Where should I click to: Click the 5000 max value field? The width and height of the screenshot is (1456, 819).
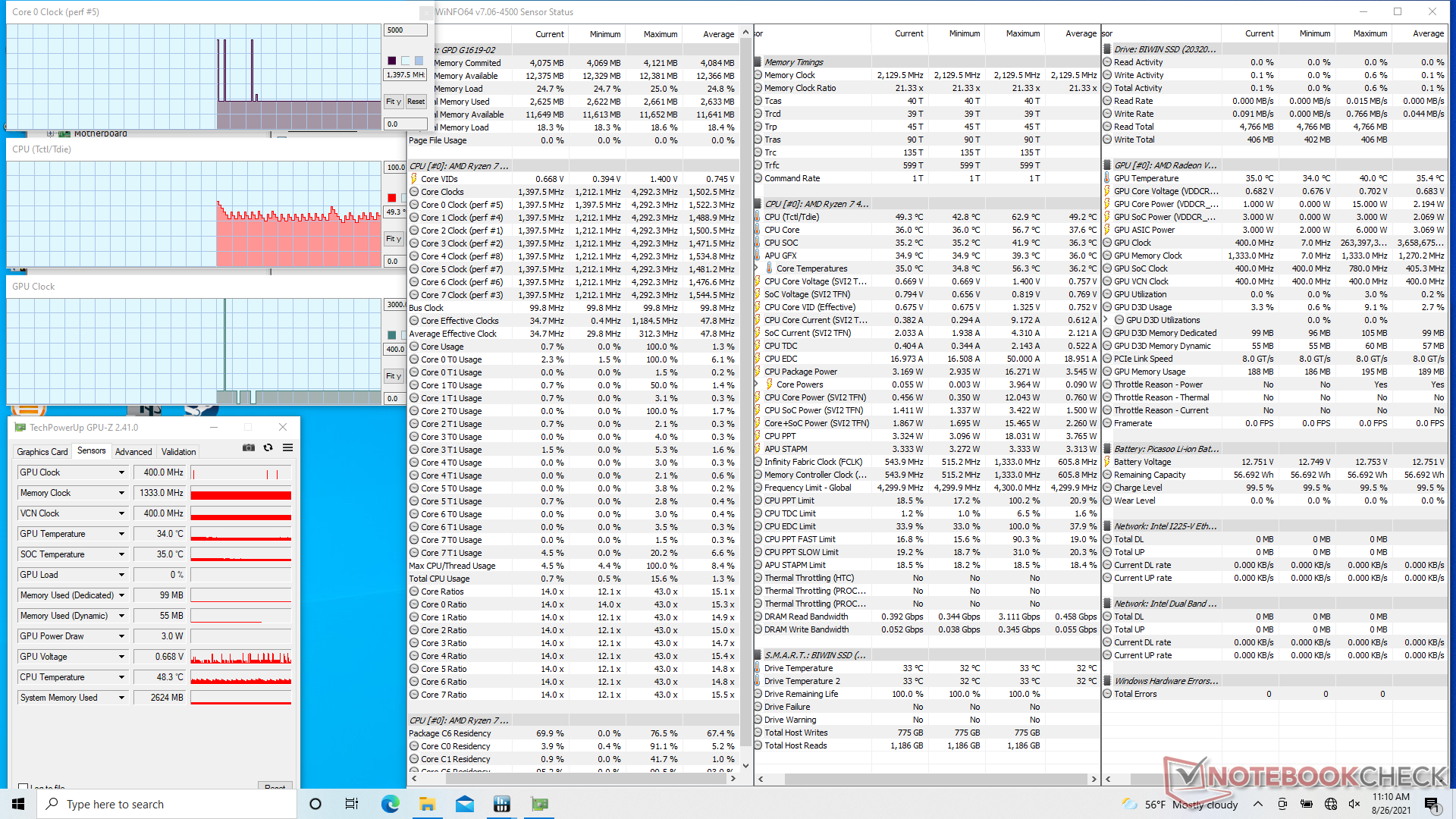coord(405,30)
